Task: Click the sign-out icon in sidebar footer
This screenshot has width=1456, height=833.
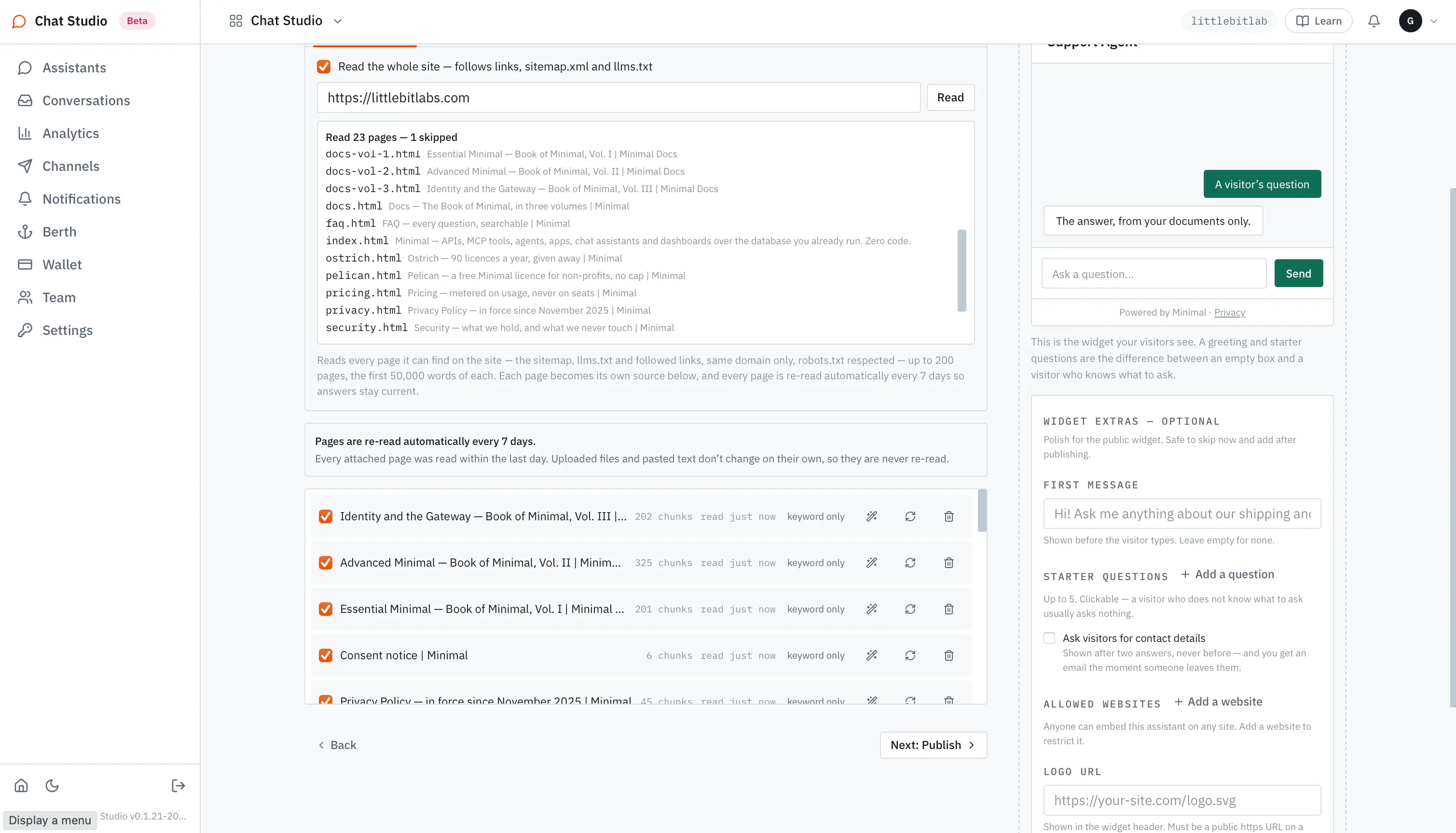Action: coord(179,786)
